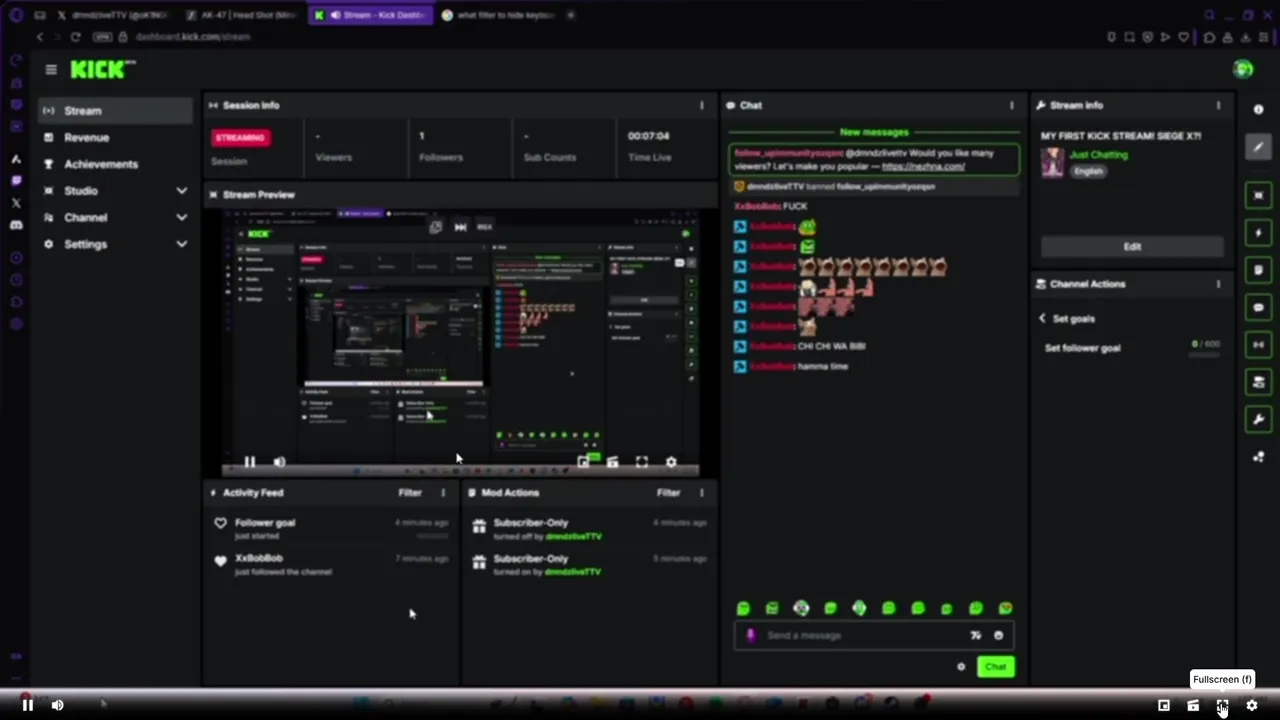Open X from browser sidebar

[16, 203]
